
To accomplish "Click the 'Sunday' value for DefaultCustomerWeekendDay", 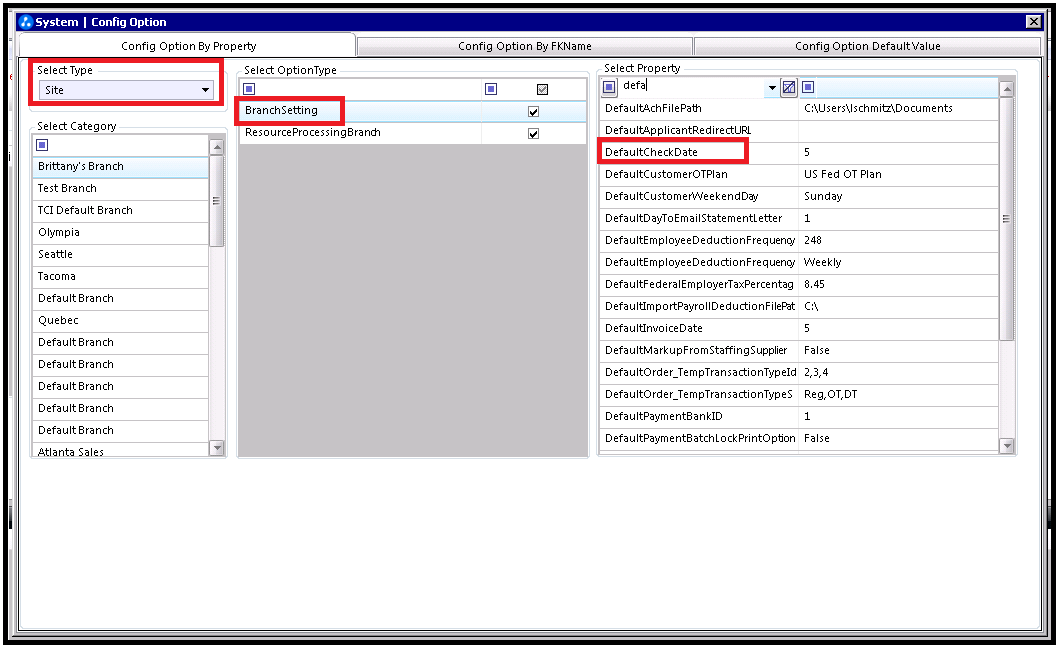I will [x=898, y=197].
